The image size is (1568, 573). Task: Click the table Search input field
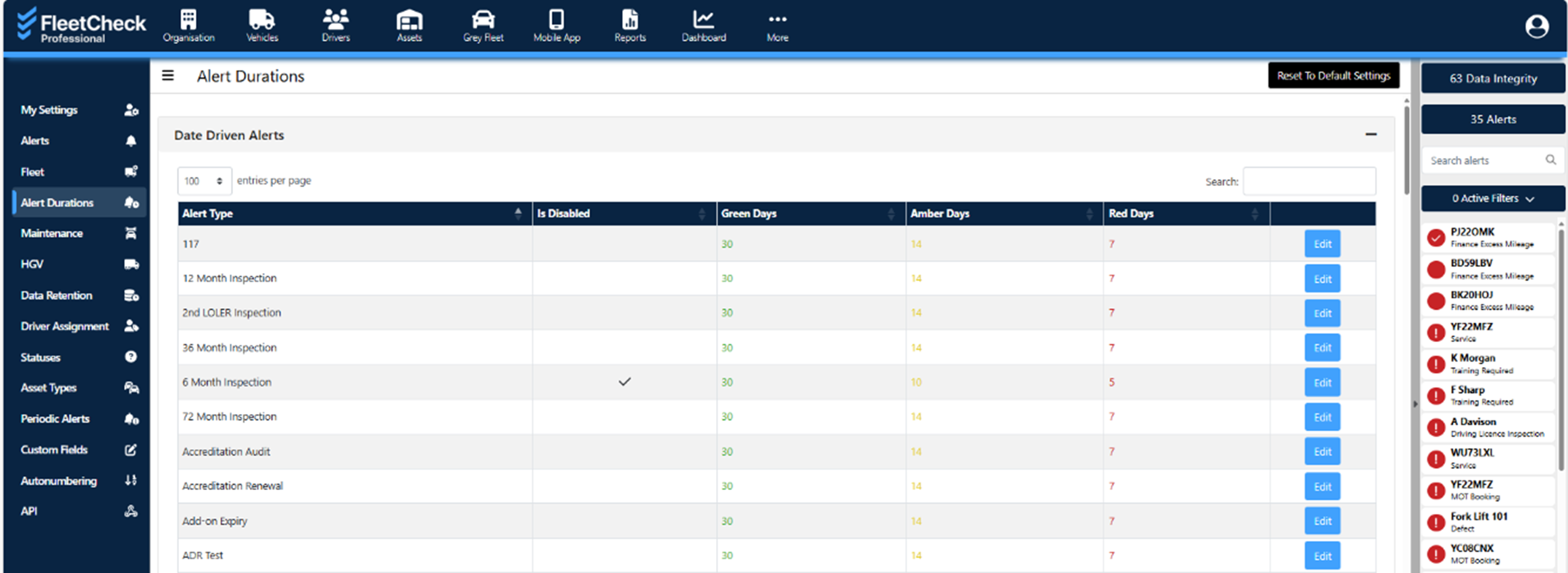click(x=1309, y=181)
